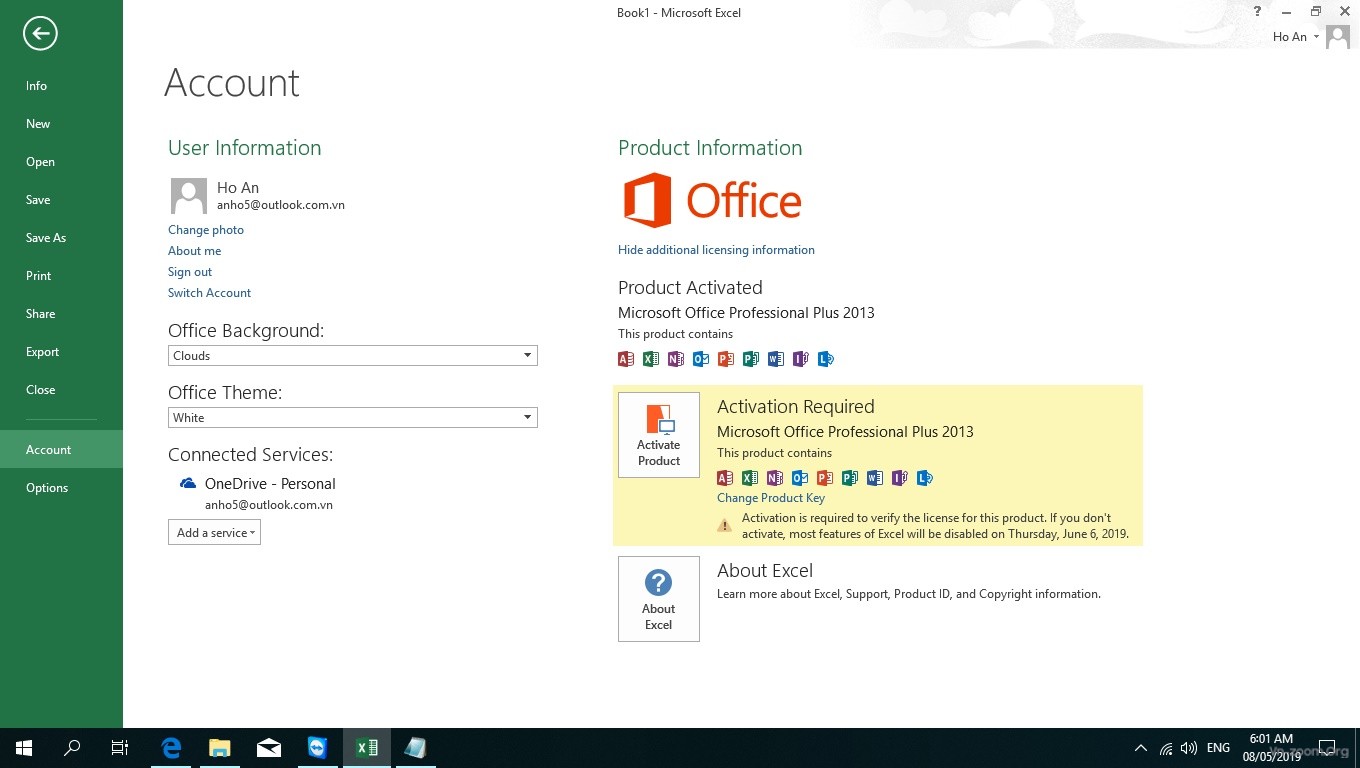
Task: Select Save As in the backstage menu
Action: [46, 238]
